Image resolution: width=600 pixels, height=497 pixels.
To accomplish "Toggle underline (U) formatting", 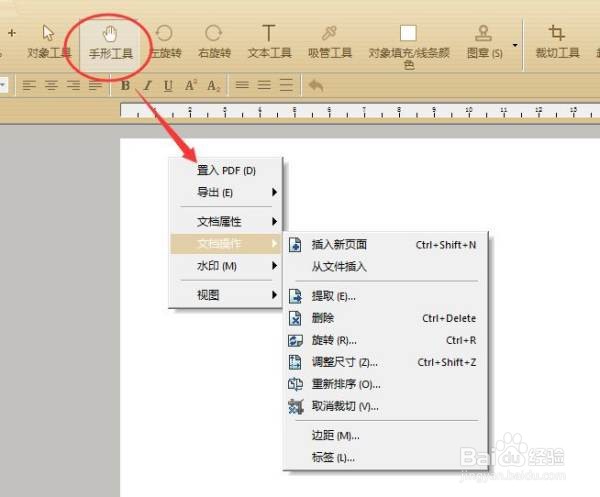I will [168, 86].
